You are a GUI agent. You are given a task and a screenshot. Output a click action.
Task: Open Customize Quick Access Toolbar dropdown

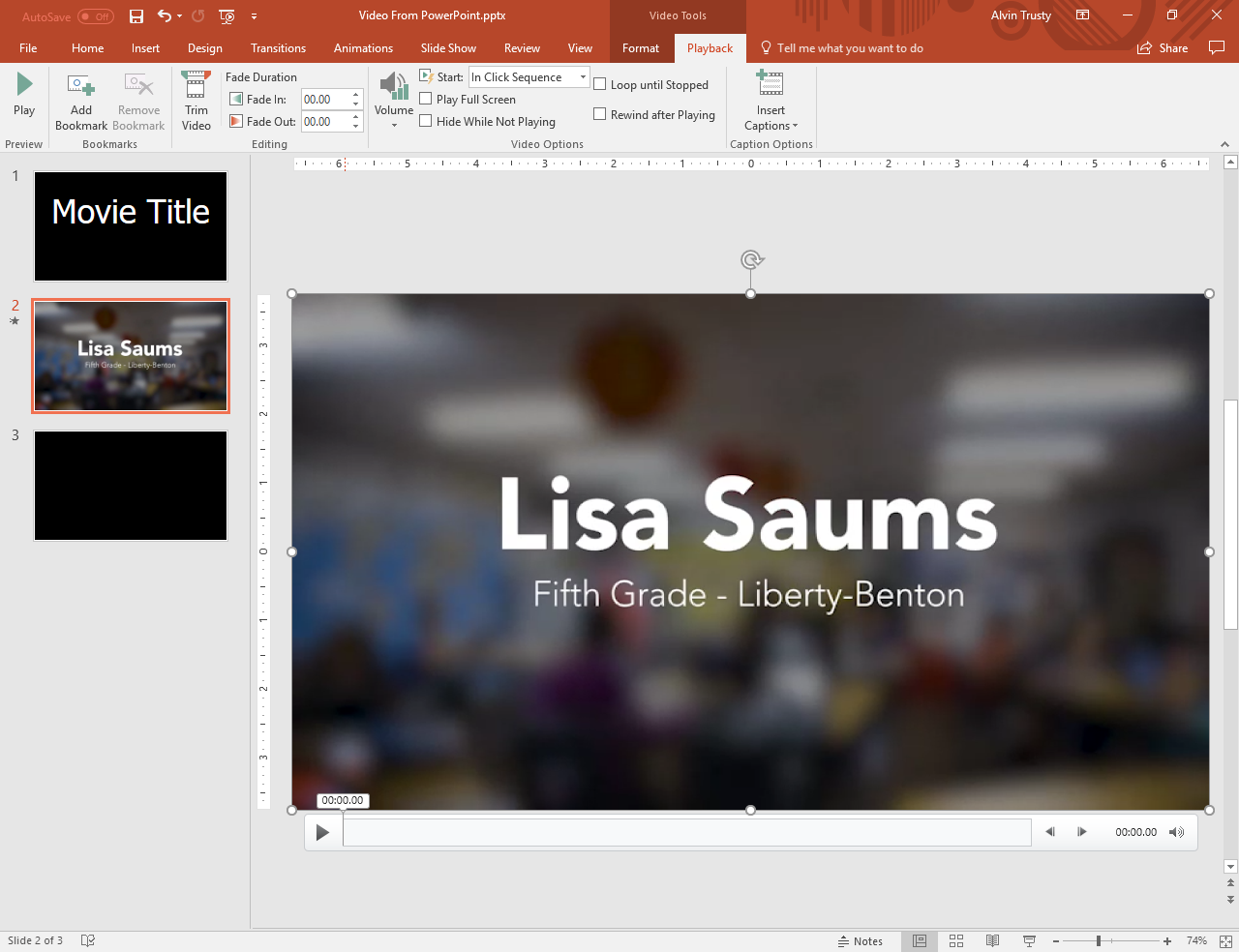[254, 16]
